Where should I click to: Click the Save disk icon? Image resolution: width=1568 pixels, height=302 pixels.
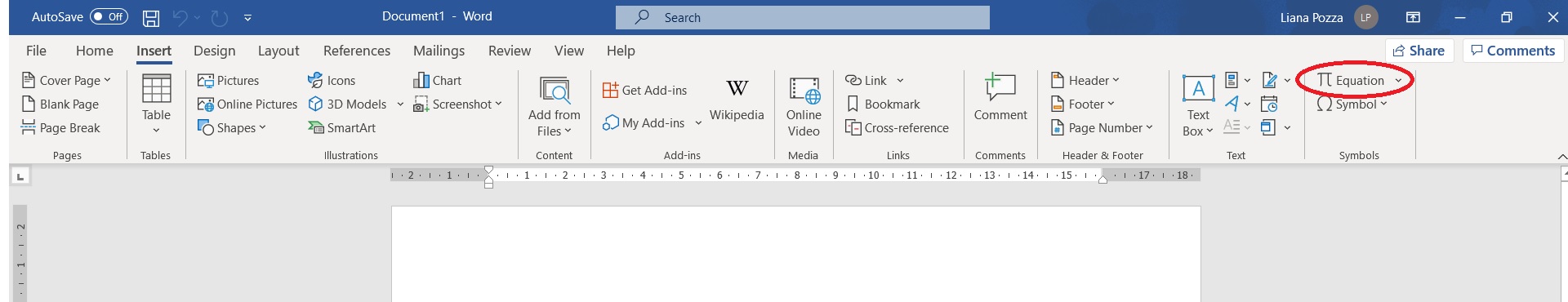click(151, 17)
